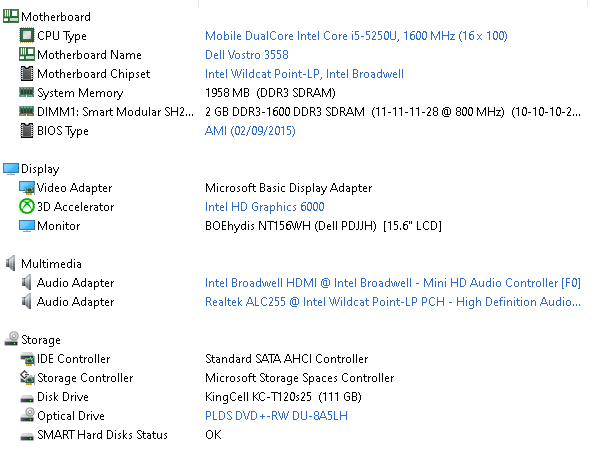Select the Display category monitor icon
The height and width of the screenshot is (453, 602).
click(11, 169)
